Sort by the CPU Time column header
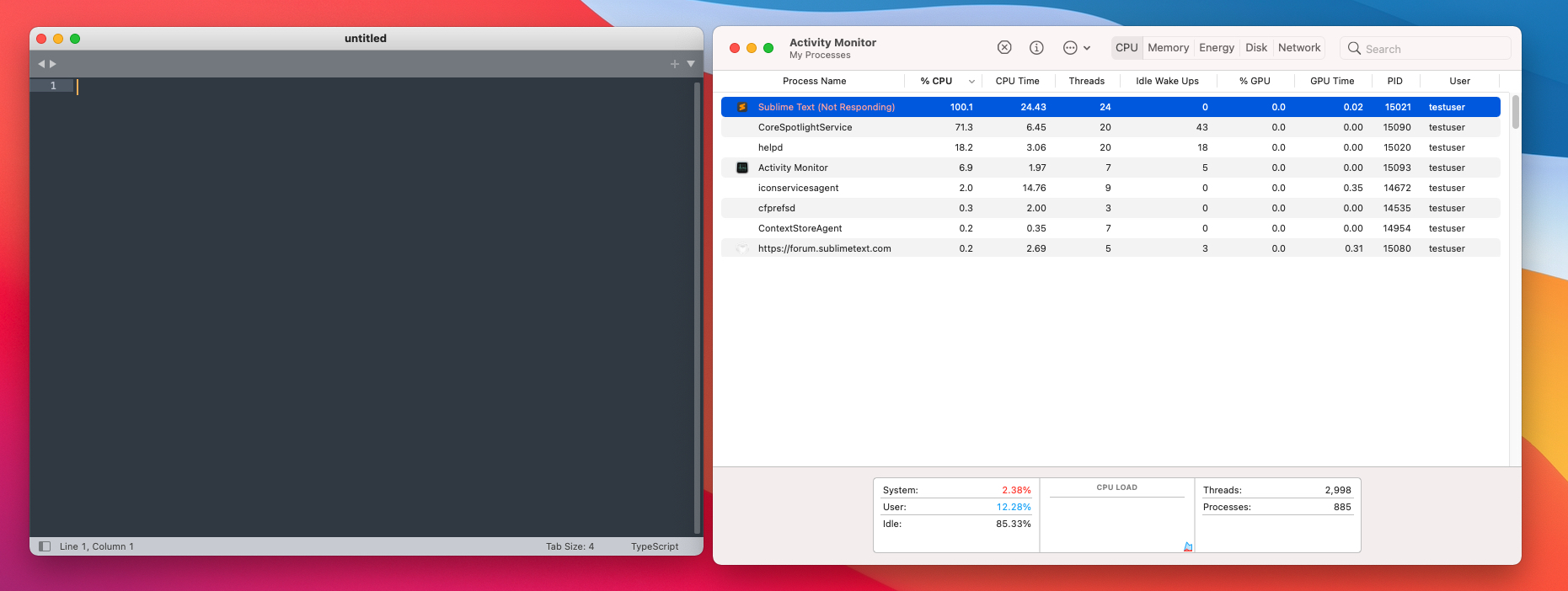The width and height of the screenshot is (1568, 591). point(1017,81)
